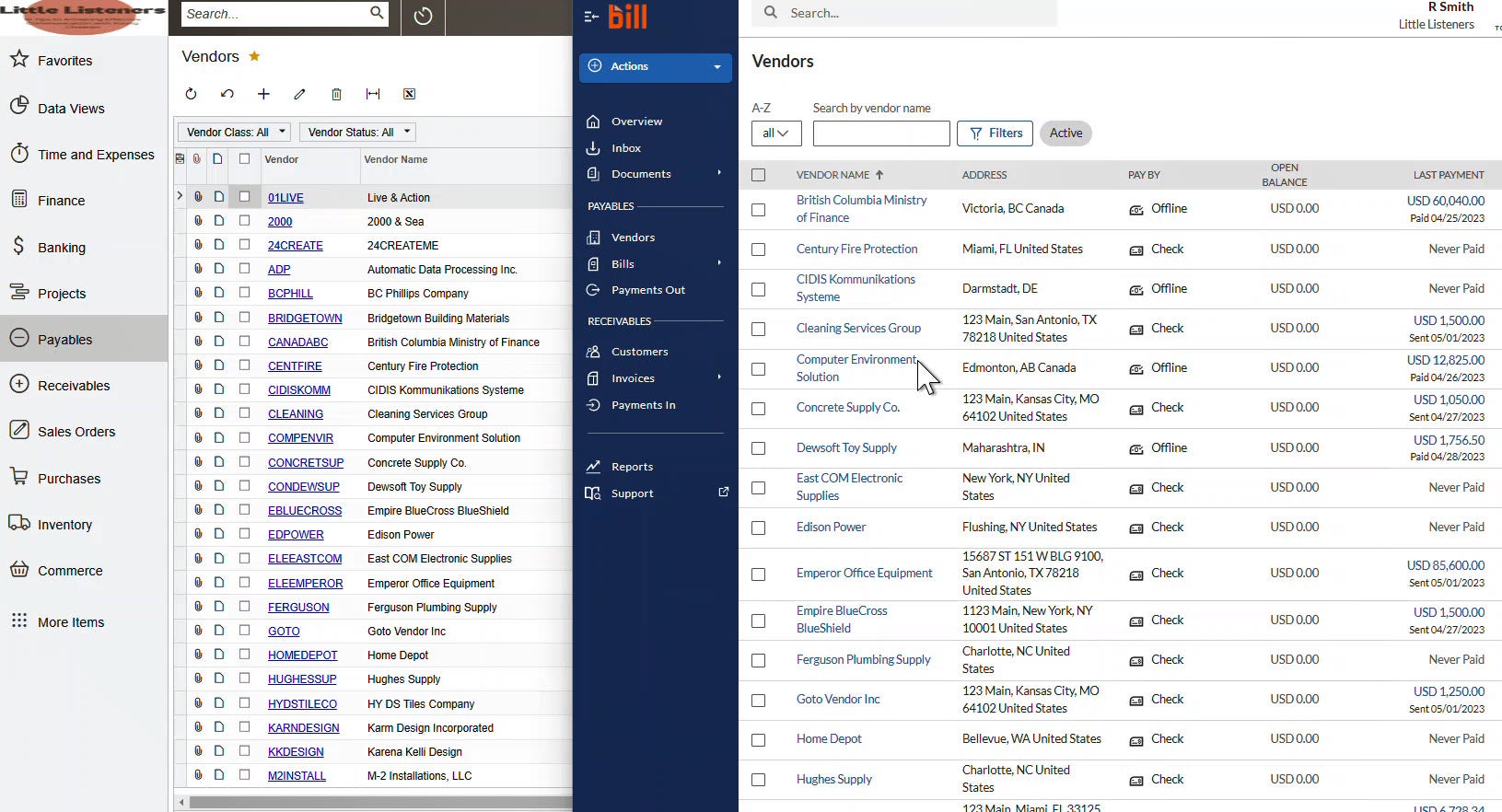Screen dimensions: 1502x812
Task: Tick the checkbox for vendor 01LIVE
Action: [x=244, y=196]
